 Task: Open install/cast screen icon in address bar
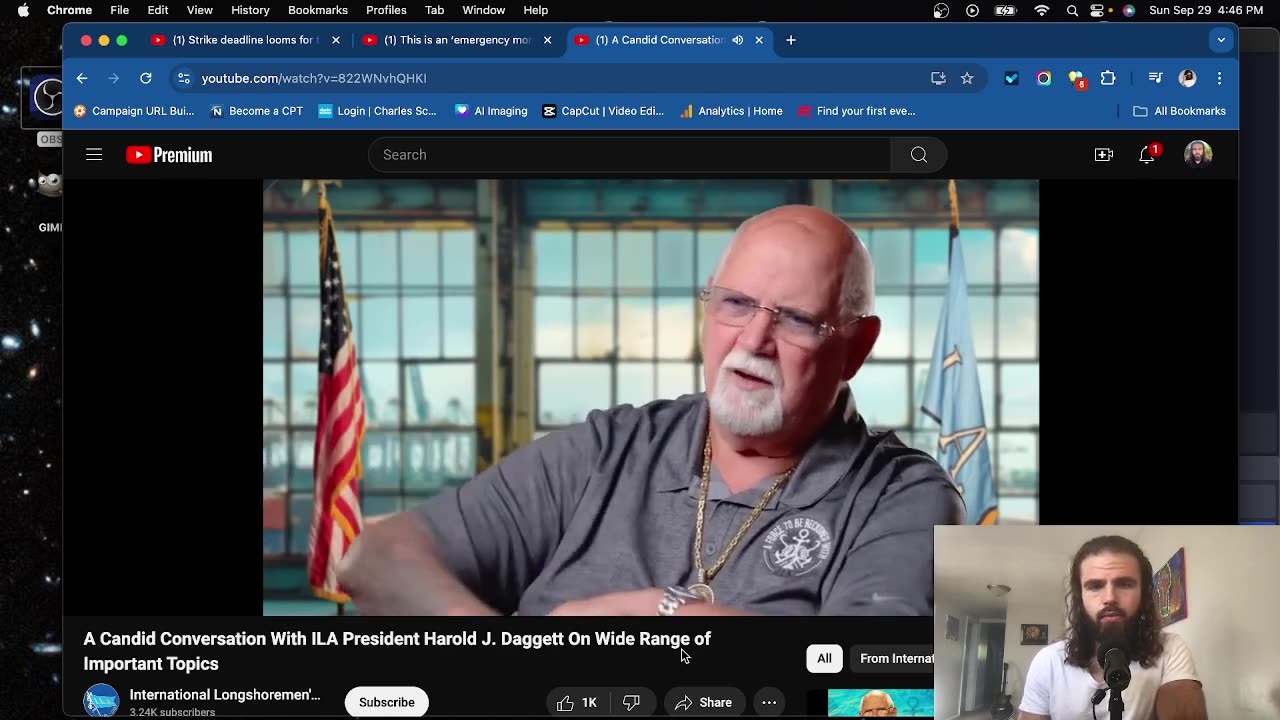[938, 78]
